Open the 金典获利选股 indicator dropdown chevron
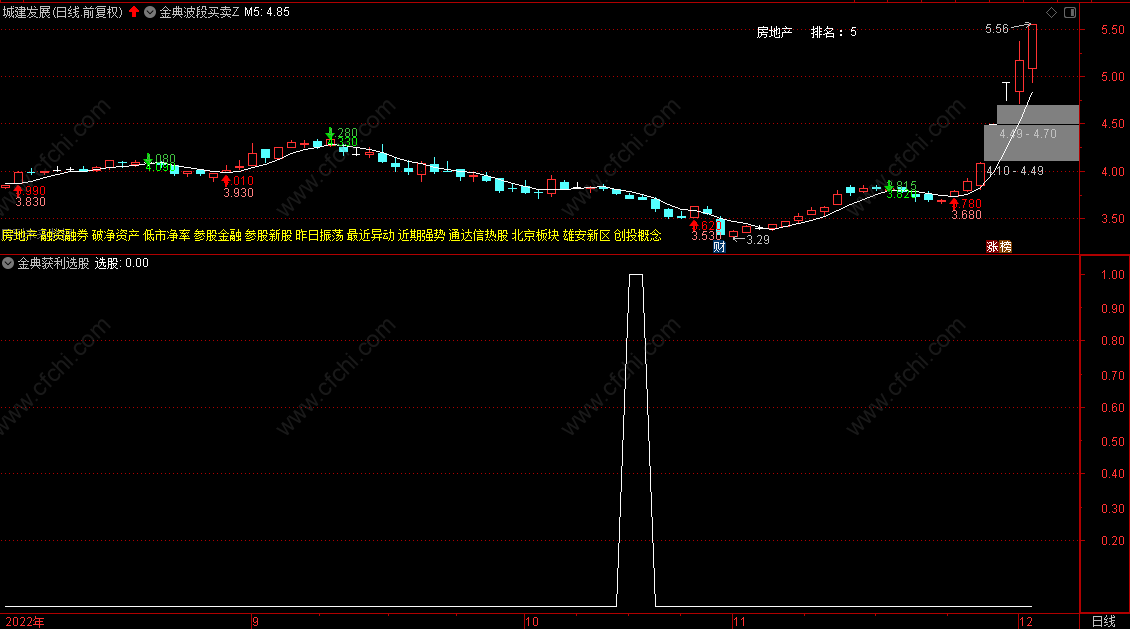1130x629 pixels. [8, 263]
